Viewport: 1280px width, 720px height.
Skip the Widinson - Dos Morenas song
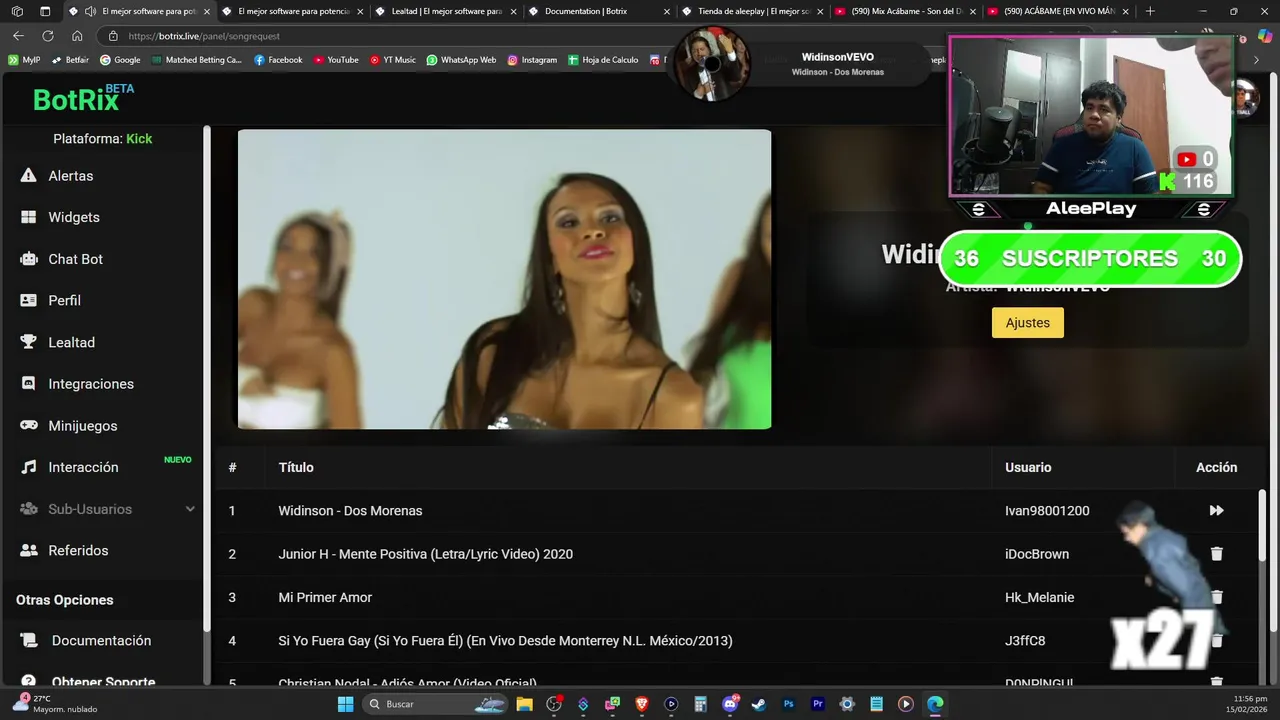[1216, 510]
